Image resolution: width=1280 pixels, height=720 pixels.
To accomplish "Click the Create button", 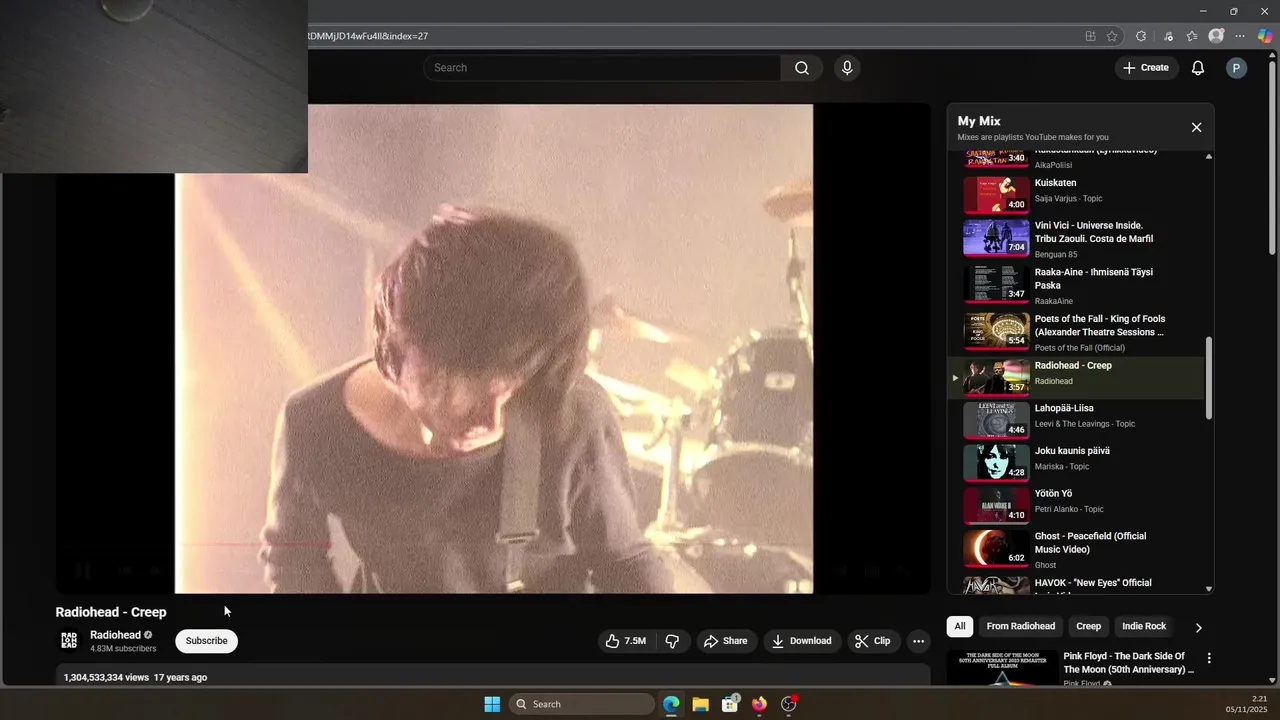I will tap(1145, 68).
